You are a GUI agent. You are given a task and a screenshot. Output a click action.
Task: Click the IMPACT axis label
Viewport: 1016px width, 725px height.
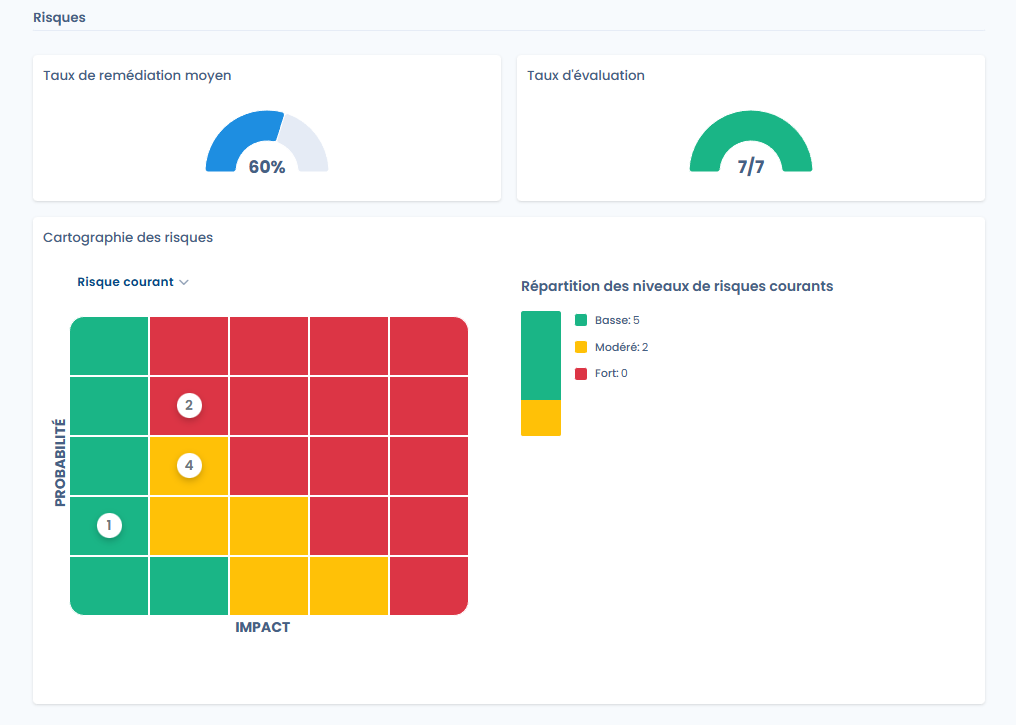click(x=262, y=627)
